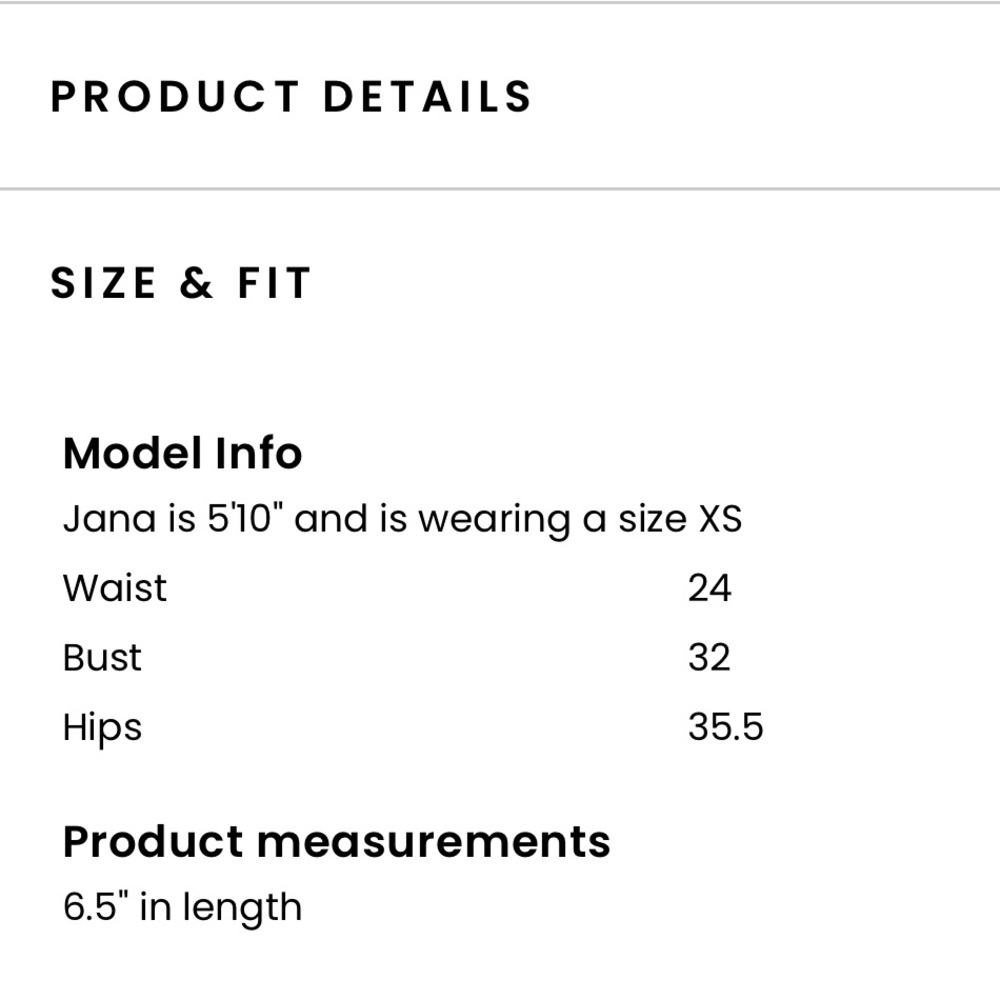
Task: Click the word FIT in header
Action: click(x=274, y=284)
